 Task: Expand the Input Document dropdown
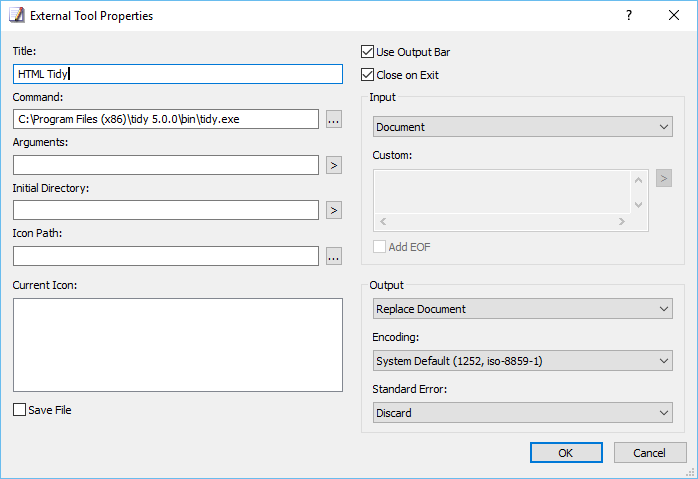(x=523, y=127)
